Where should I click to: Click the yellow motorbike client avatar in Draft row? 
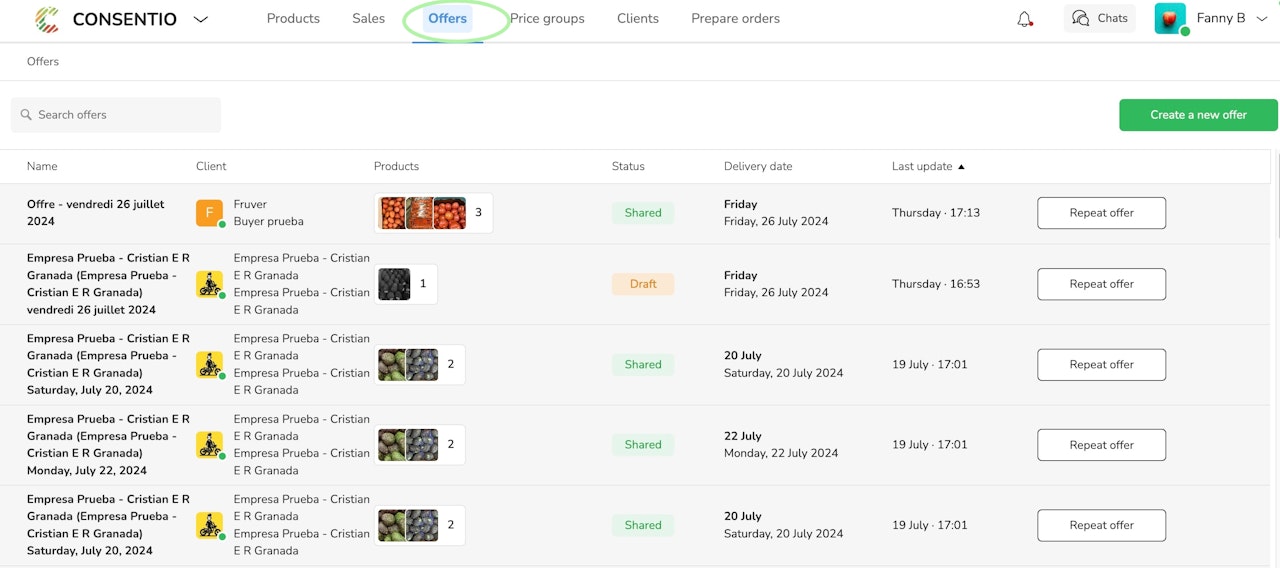tap(209, 284)
